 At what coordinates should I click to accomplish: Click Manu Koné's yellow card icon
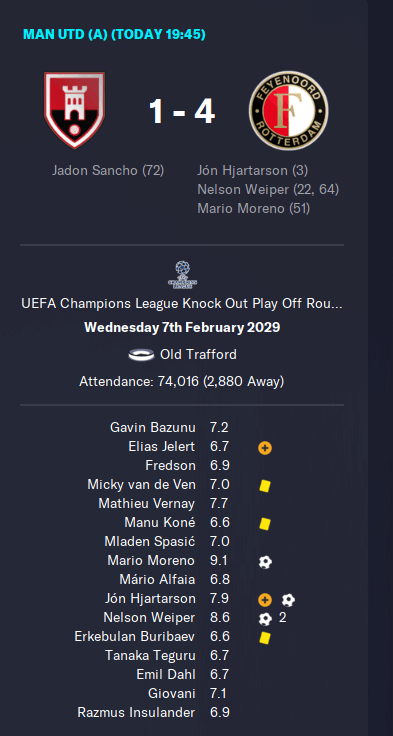click(x=265, y=523)
